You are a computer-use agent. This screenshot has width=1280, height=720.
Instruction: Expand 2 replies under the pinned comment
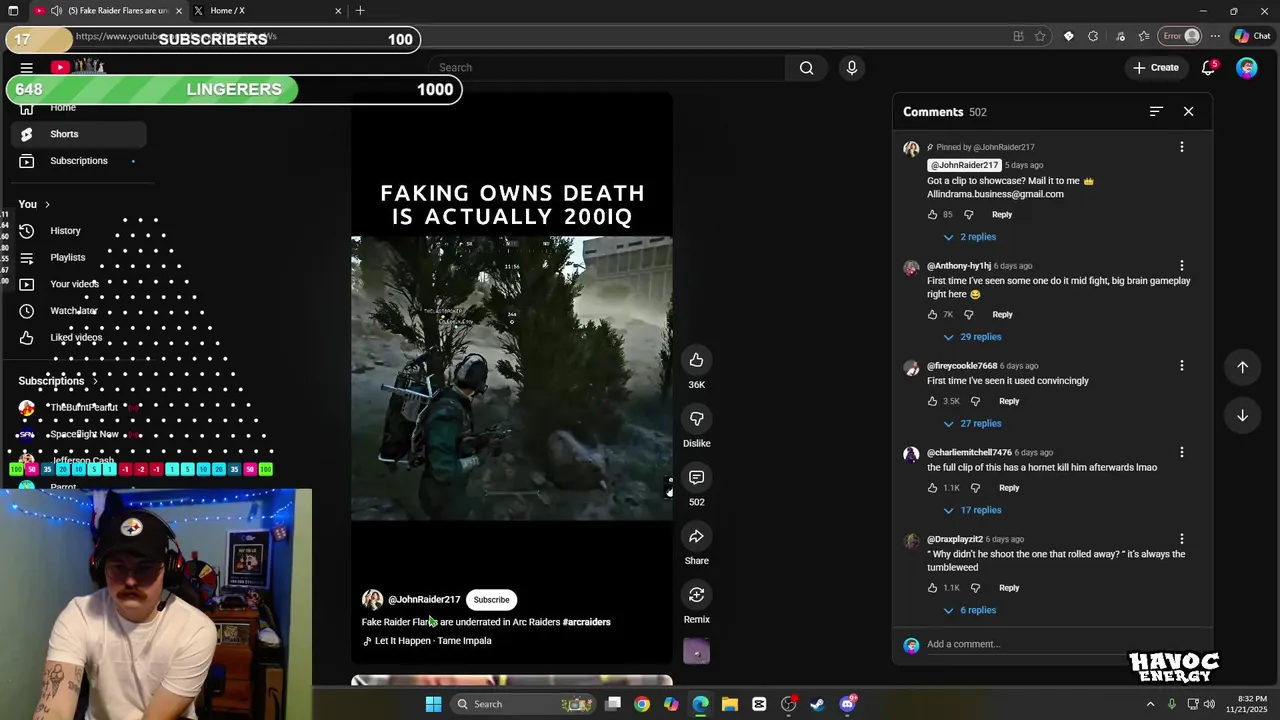point(969,237)
